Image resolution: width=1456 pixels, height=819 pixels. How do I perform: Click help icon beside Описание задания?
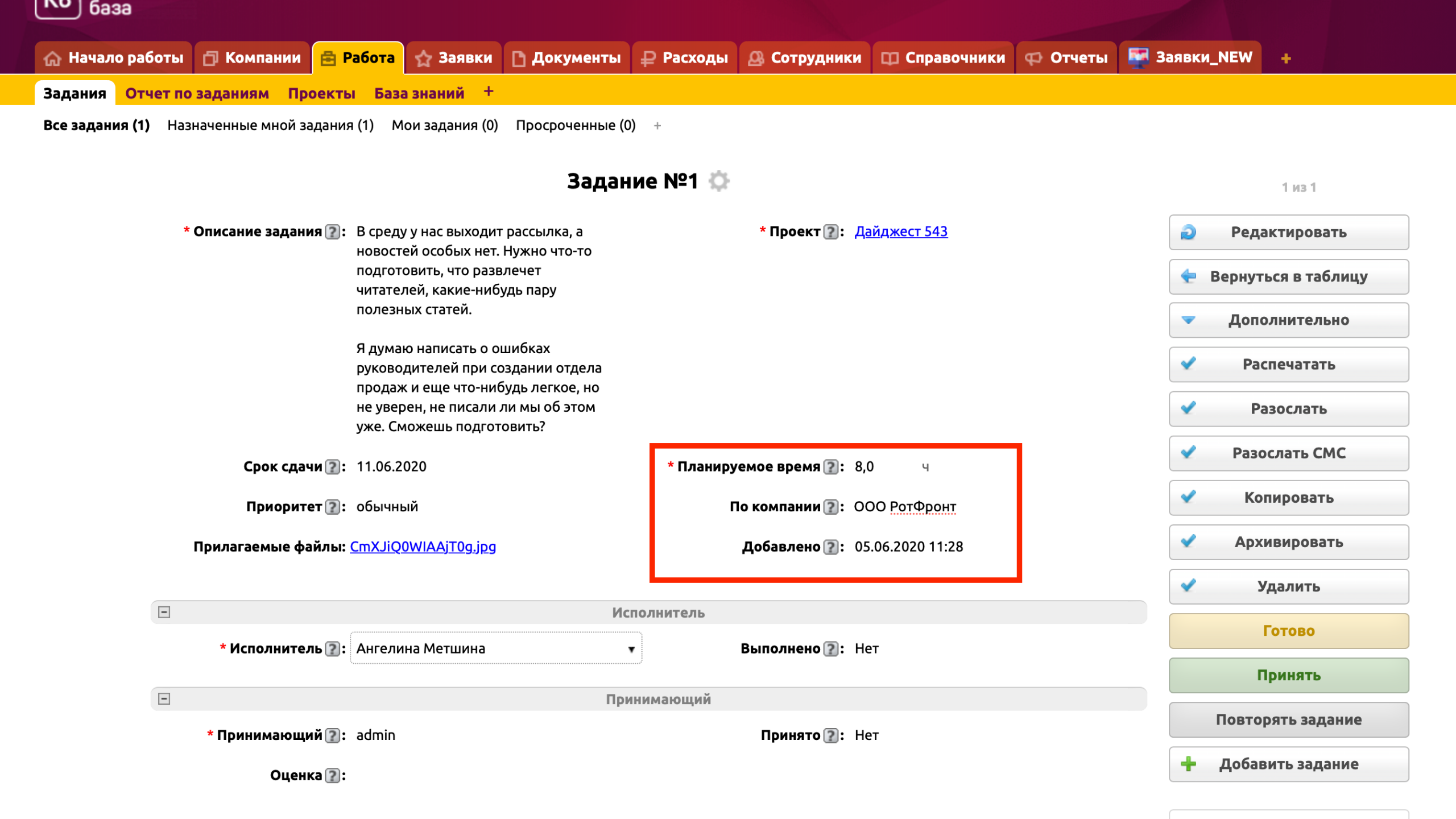click(x=332, y=232)
